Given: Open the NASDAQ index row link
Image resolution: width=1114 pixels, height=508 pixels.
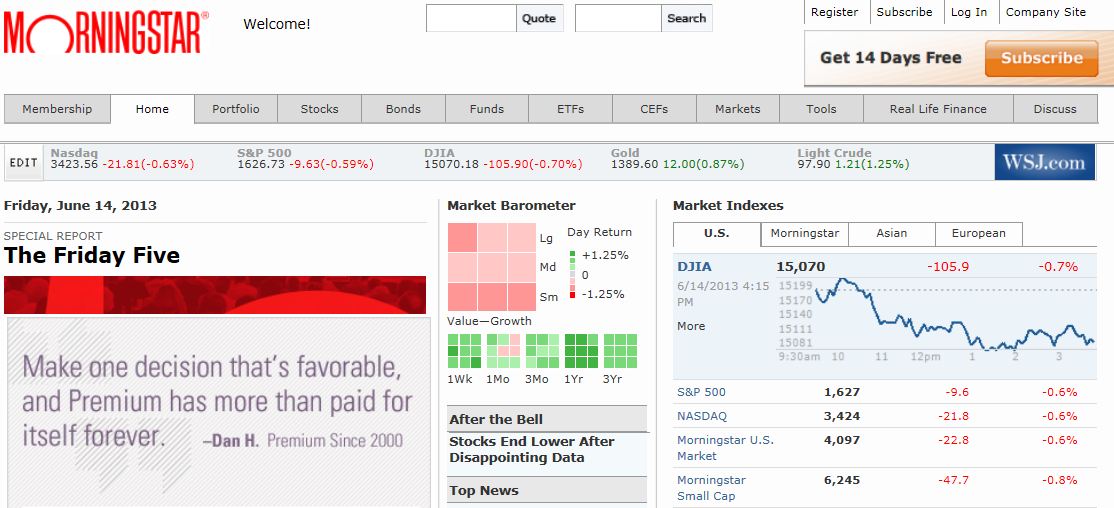Looking at the screenshot, I should coord(702,416).
